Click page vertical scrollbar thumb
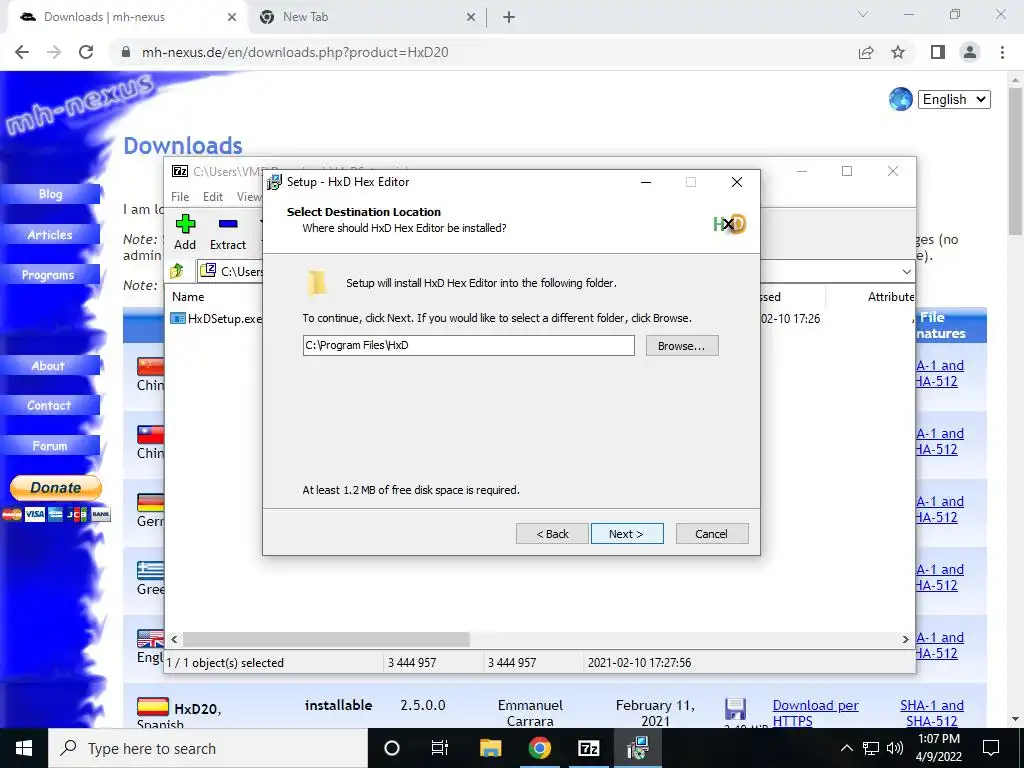1024x768 pixels. (1016, 160)
